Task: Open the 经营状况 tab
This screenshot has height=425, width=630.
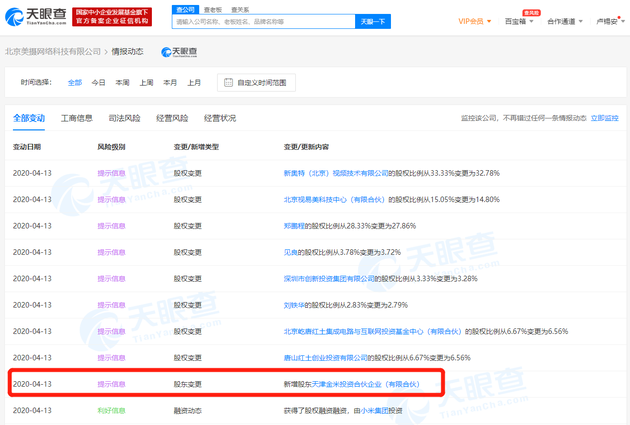Action: pos(220,118)
